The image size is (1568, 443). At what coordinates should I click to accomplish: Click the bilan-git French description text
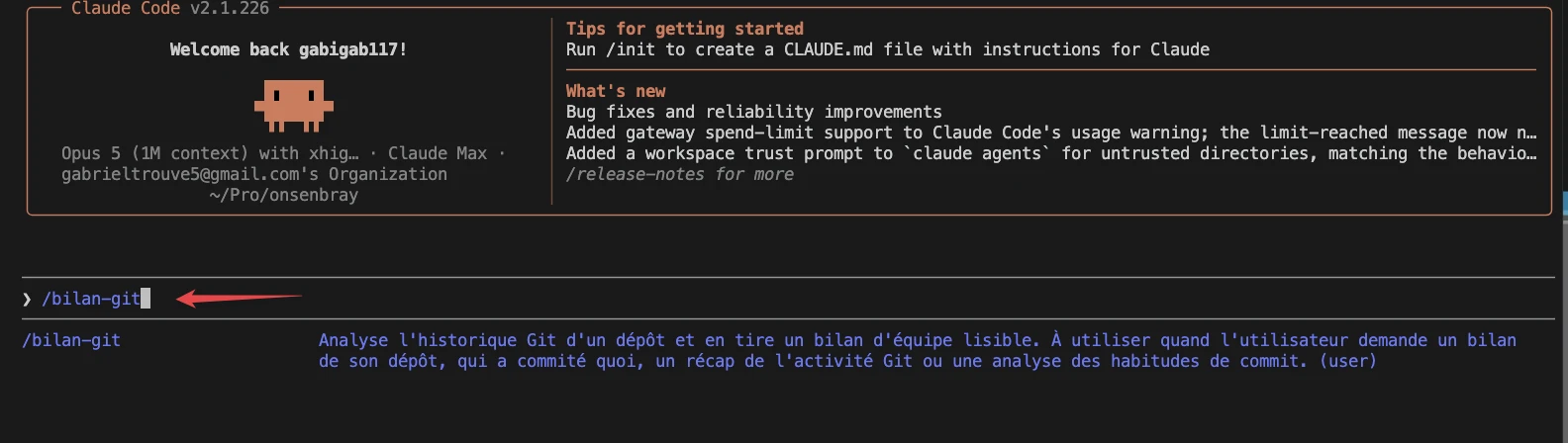(x=918, y=350)
